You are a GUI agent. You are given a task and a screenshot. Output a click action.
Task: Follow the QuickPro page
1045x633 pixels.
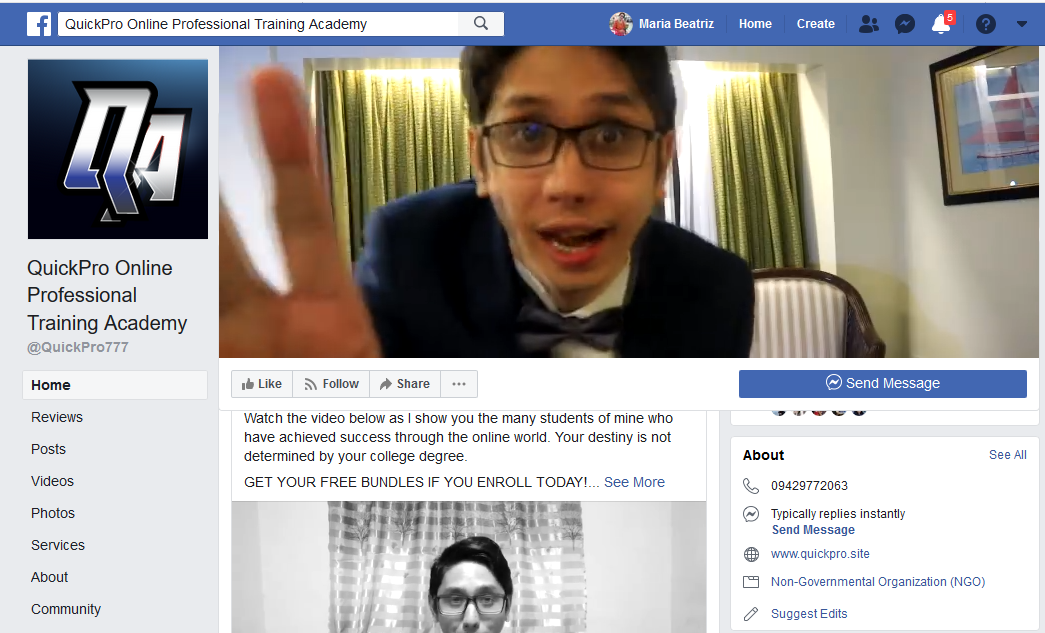coord(331,384)
